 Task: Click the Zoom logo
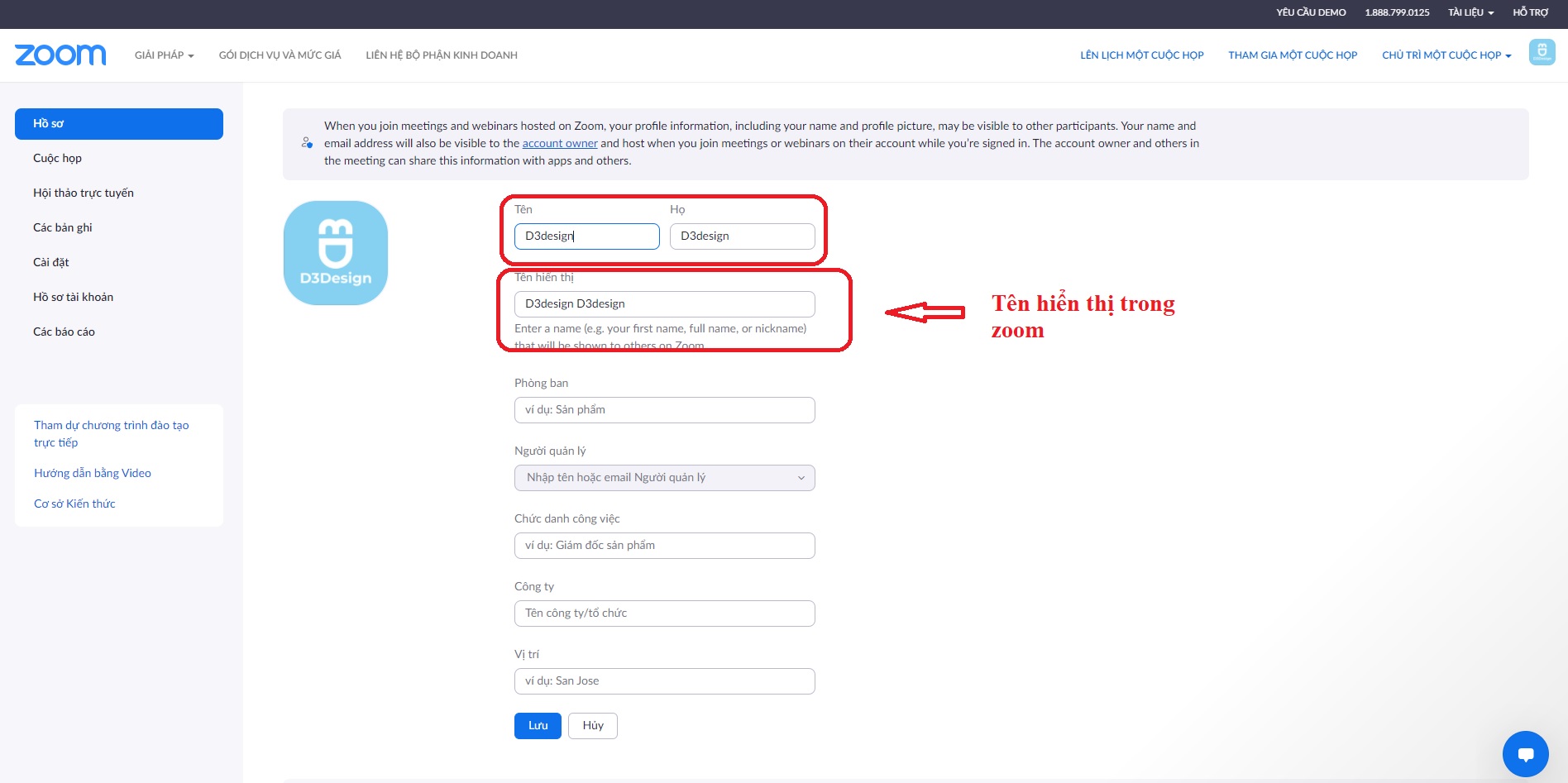[x=60, y=55]
